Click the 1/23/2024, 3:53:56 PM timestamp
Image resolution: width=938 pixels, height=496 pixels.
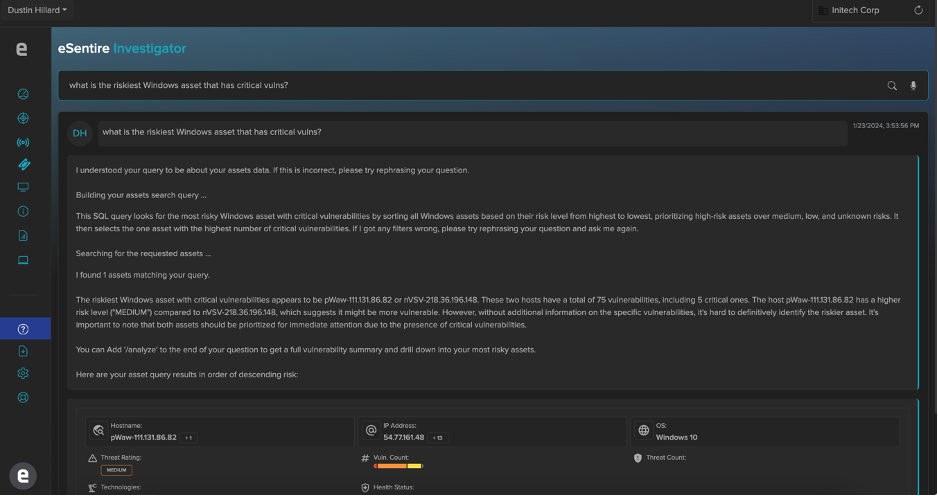point(886,126)
